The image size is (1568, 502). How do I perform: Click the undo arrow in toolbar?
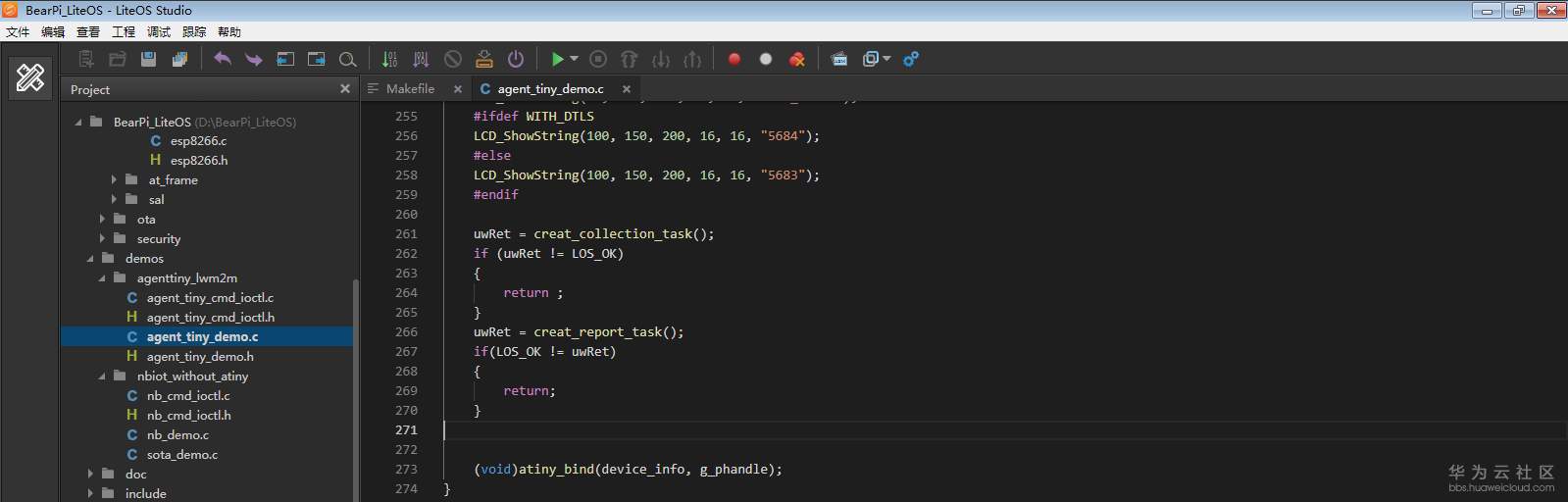[x=223, y=59]
